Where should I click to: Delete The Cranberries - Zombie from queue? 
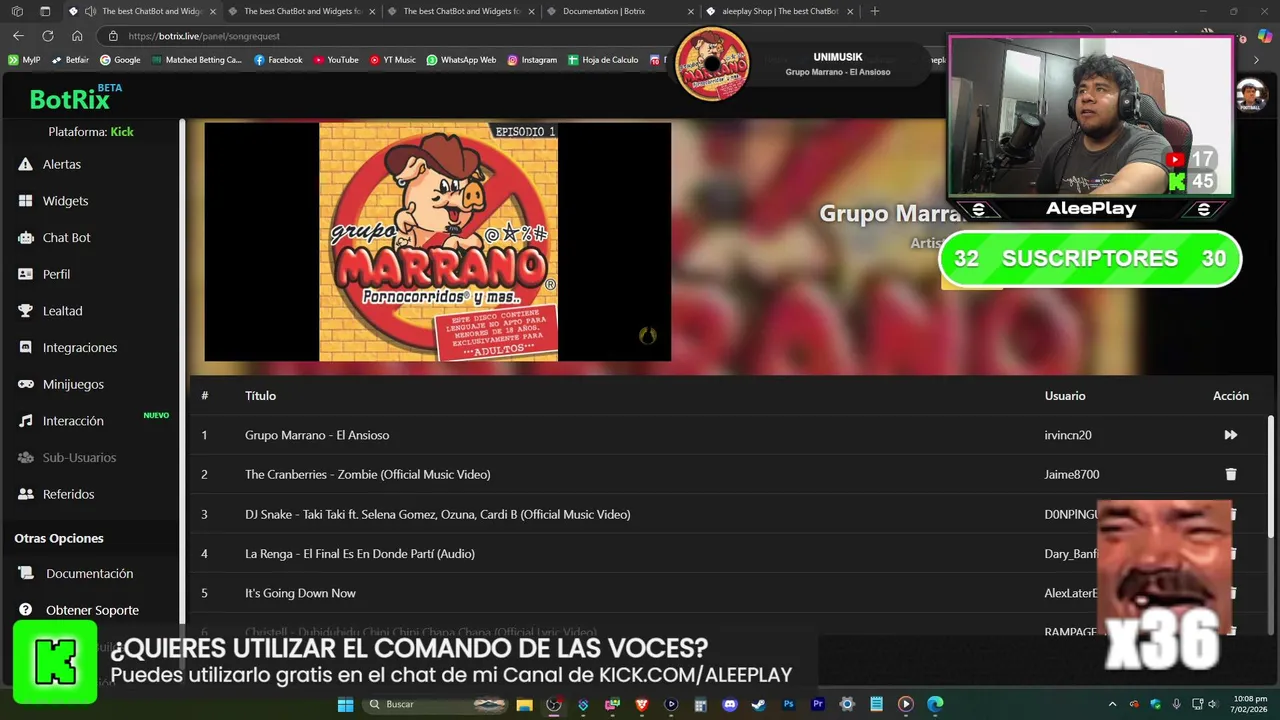[1231, 474]
